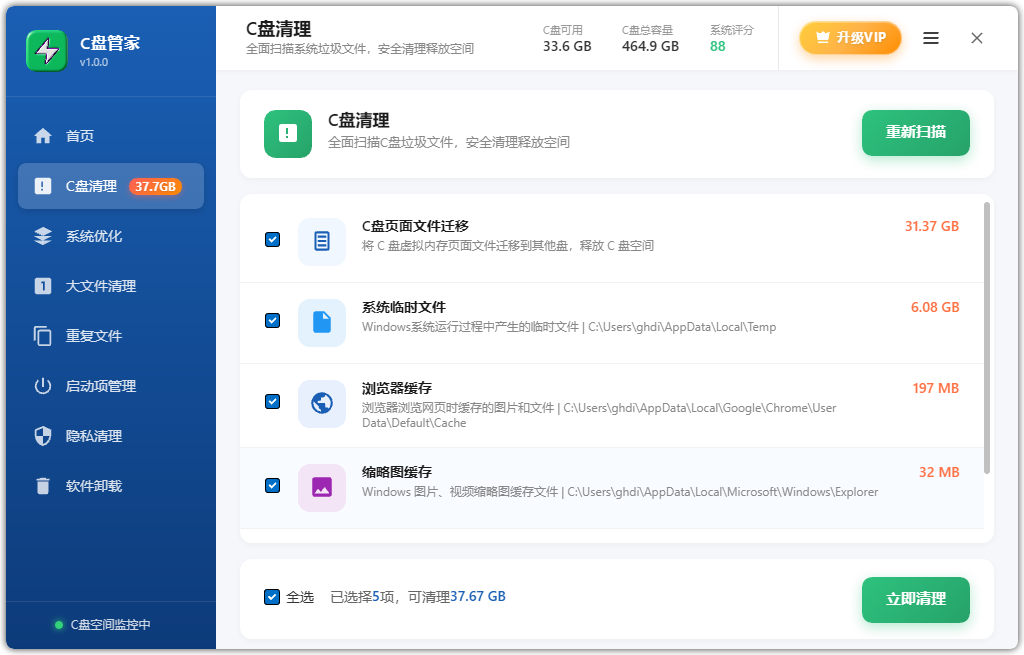
Task: Uncheck the 系统临时文件 checkbox
Action: coord(272,321)
